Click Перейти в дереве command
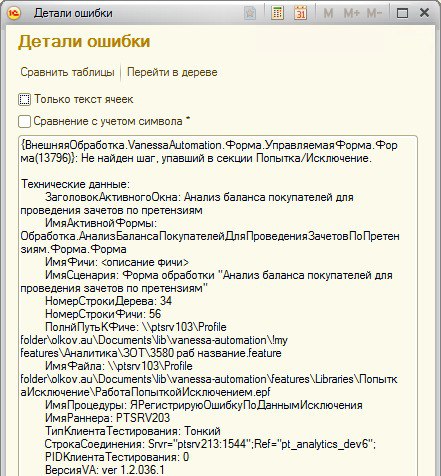Screen dimensions: 441x476 [172, 72]
